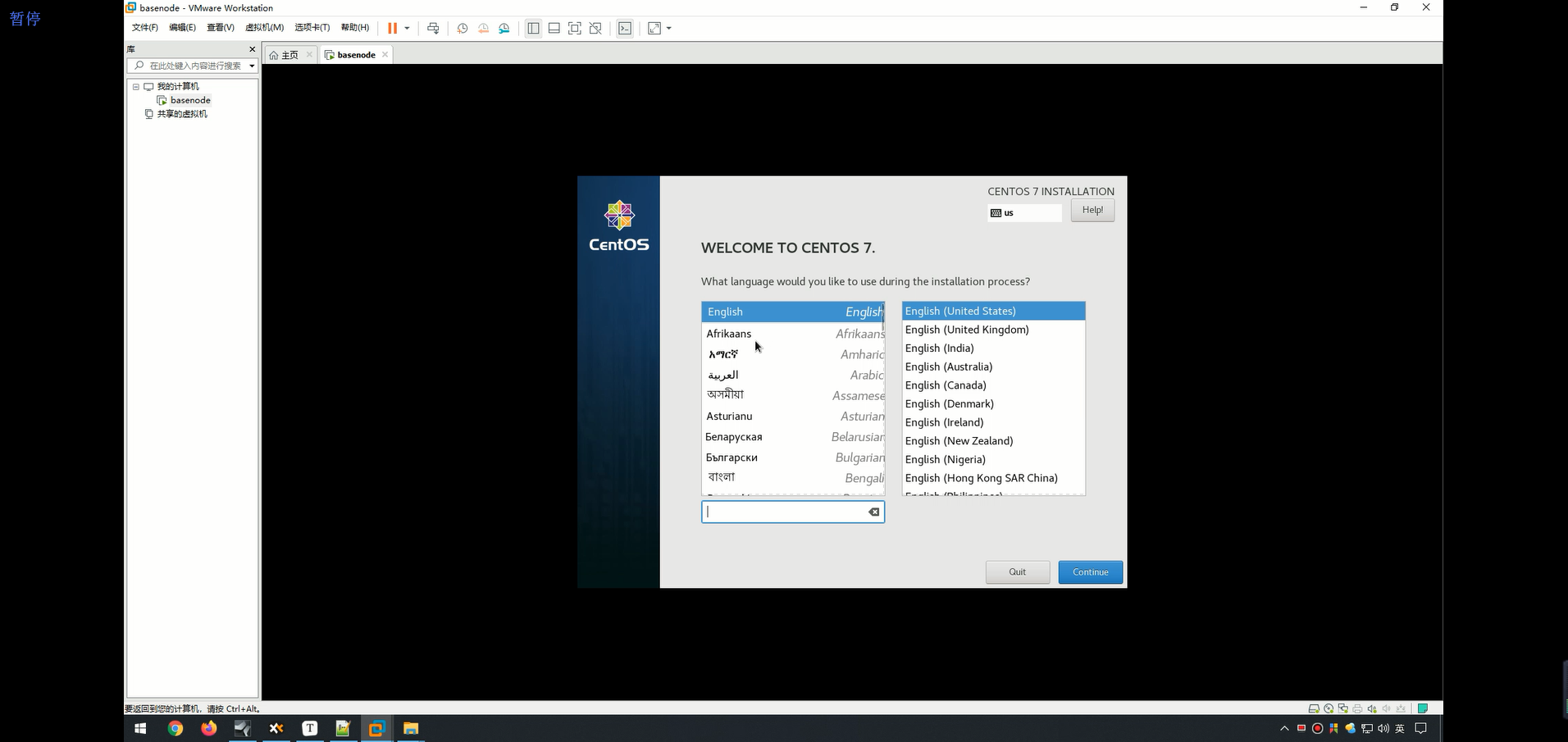Viewport: 1568px width, 742px height.
Task: Choose English (Denmark) locale
Action: point(993,404)
